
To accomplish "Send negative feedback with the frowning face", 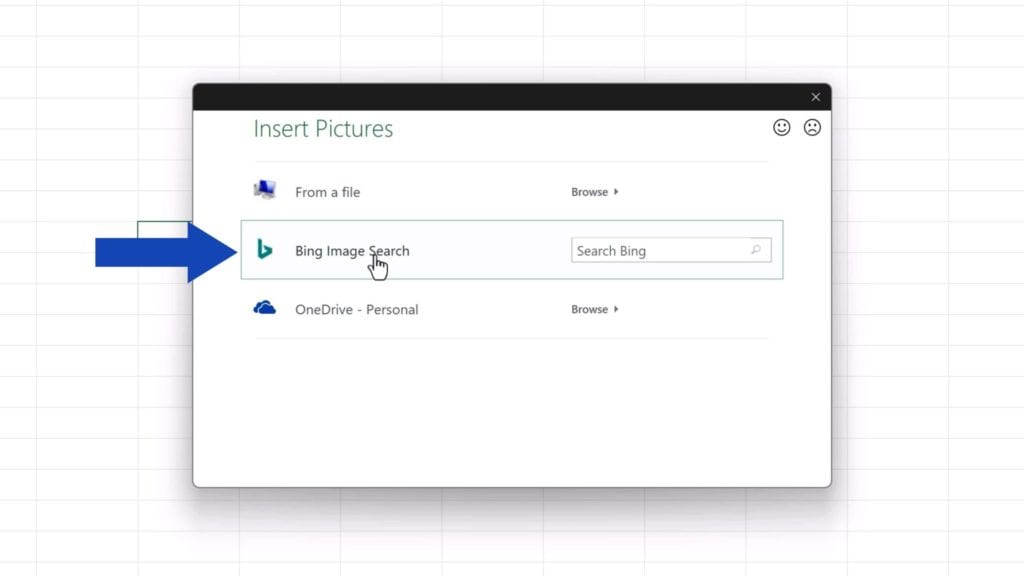I will click(x=812, y=127).
